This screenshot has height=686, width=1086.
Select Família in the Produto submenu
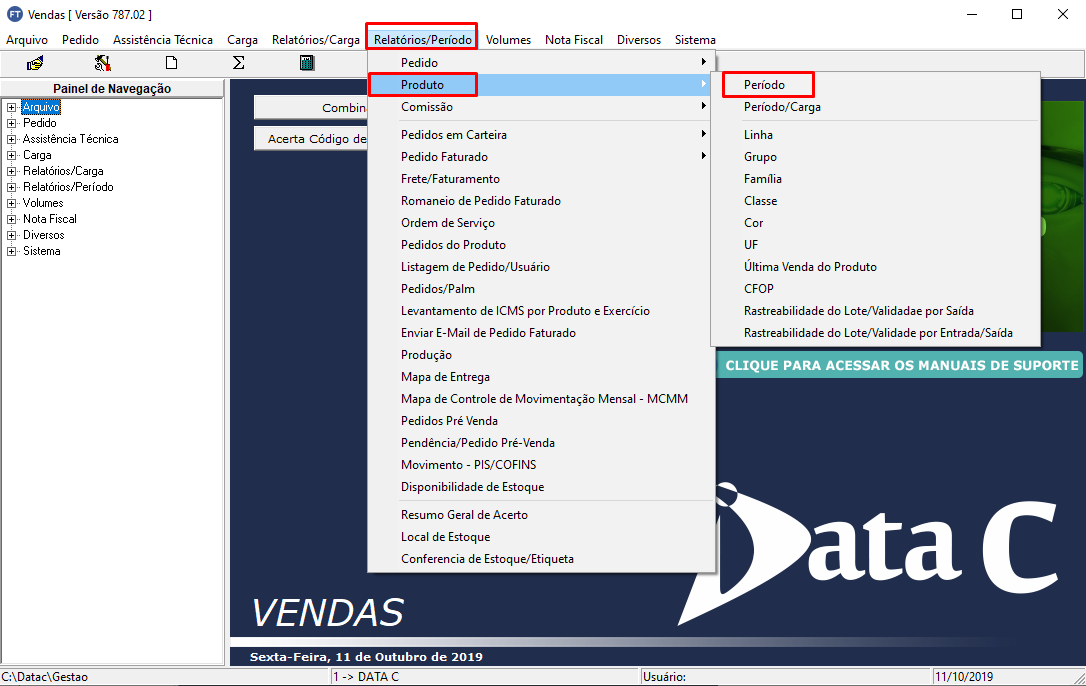coord(875,179)
